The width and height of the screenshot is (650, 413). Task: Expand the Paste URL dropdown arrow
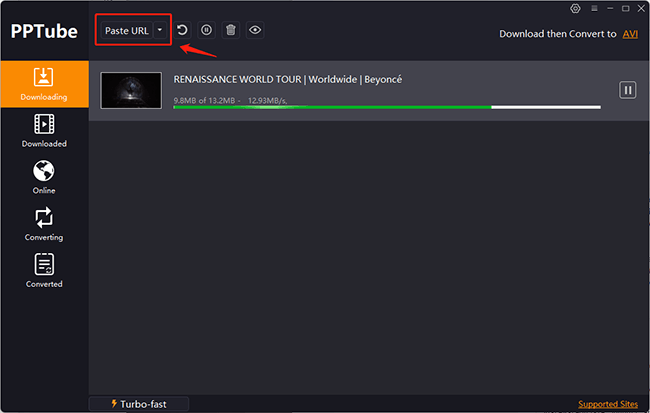tap(160, 30)
